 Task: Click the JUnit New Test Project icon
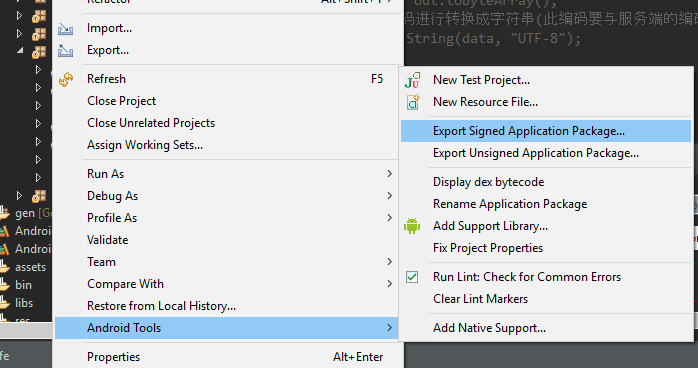point(412,80)
